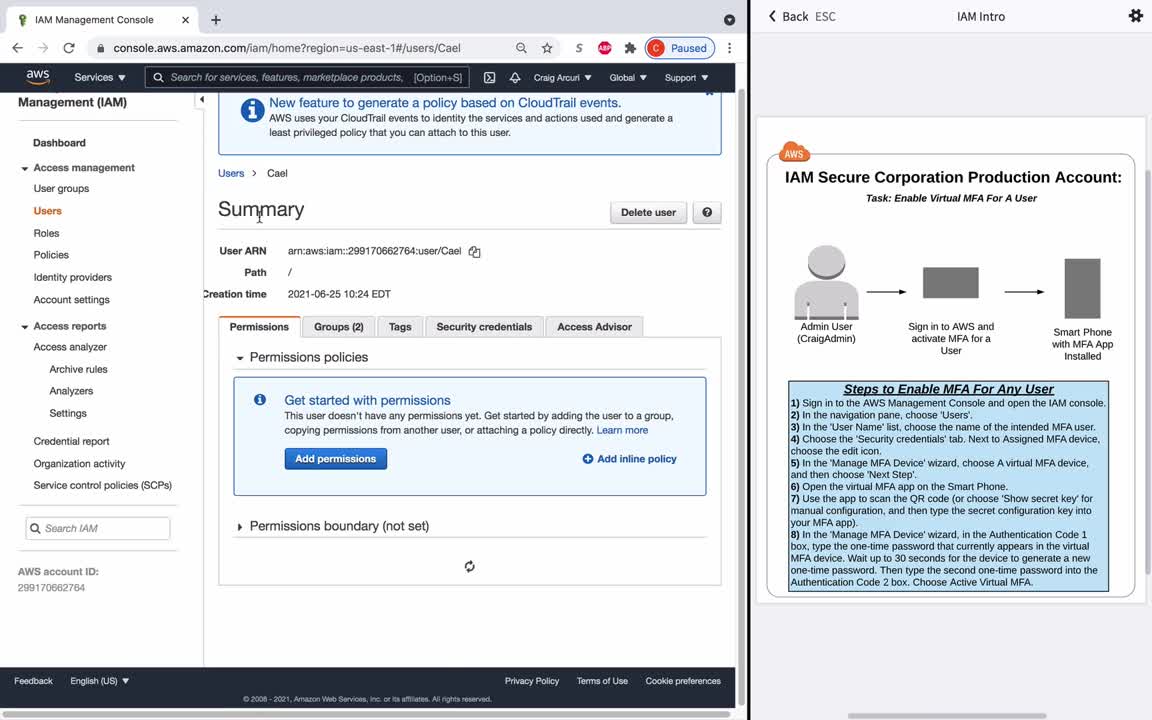The image size is (1152, 720).
Task: Click the site lock icon in address bar
Action: [x=101, y=48]
